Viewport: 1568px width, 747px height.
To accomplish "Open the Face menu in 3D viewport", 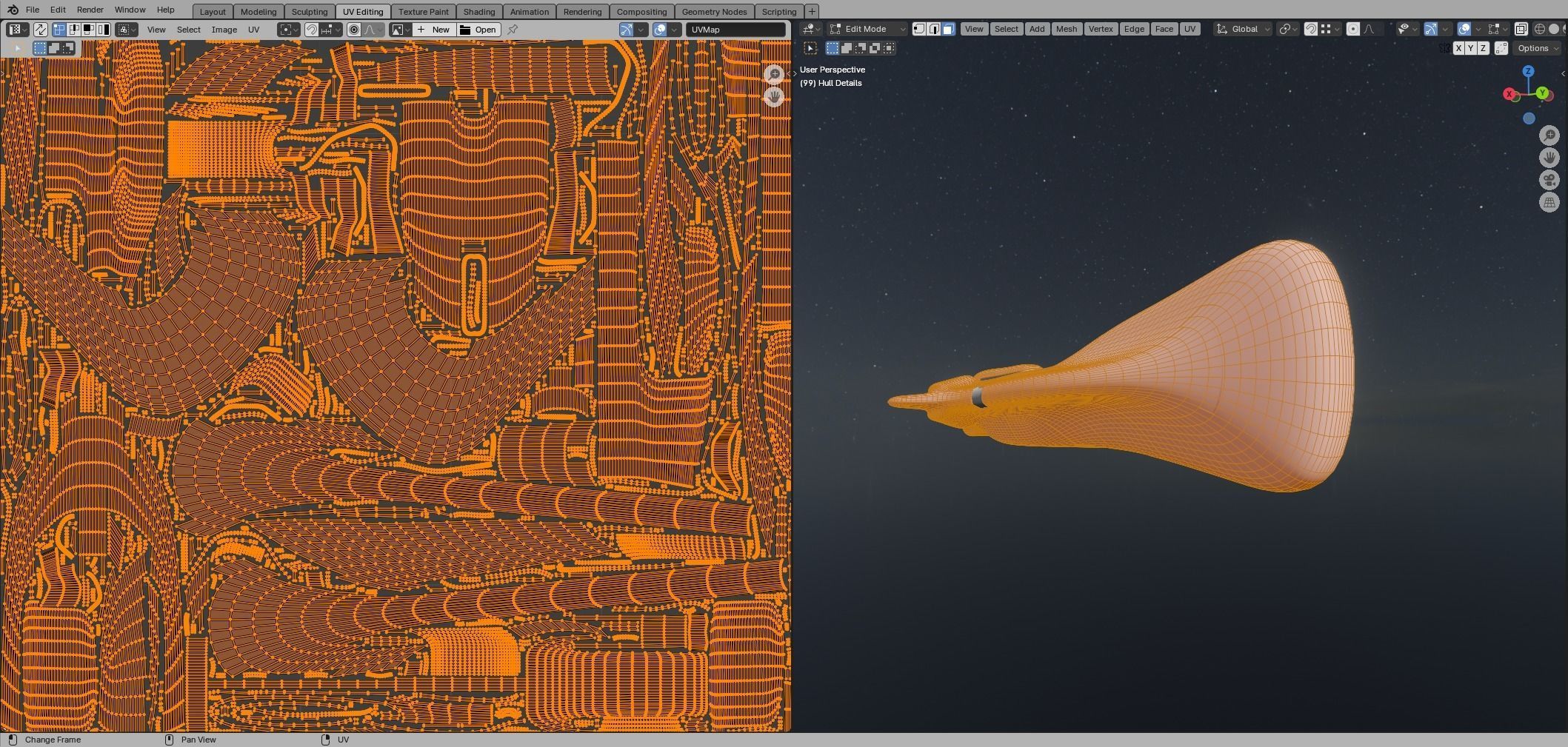I will click(x=1164, y=29).
